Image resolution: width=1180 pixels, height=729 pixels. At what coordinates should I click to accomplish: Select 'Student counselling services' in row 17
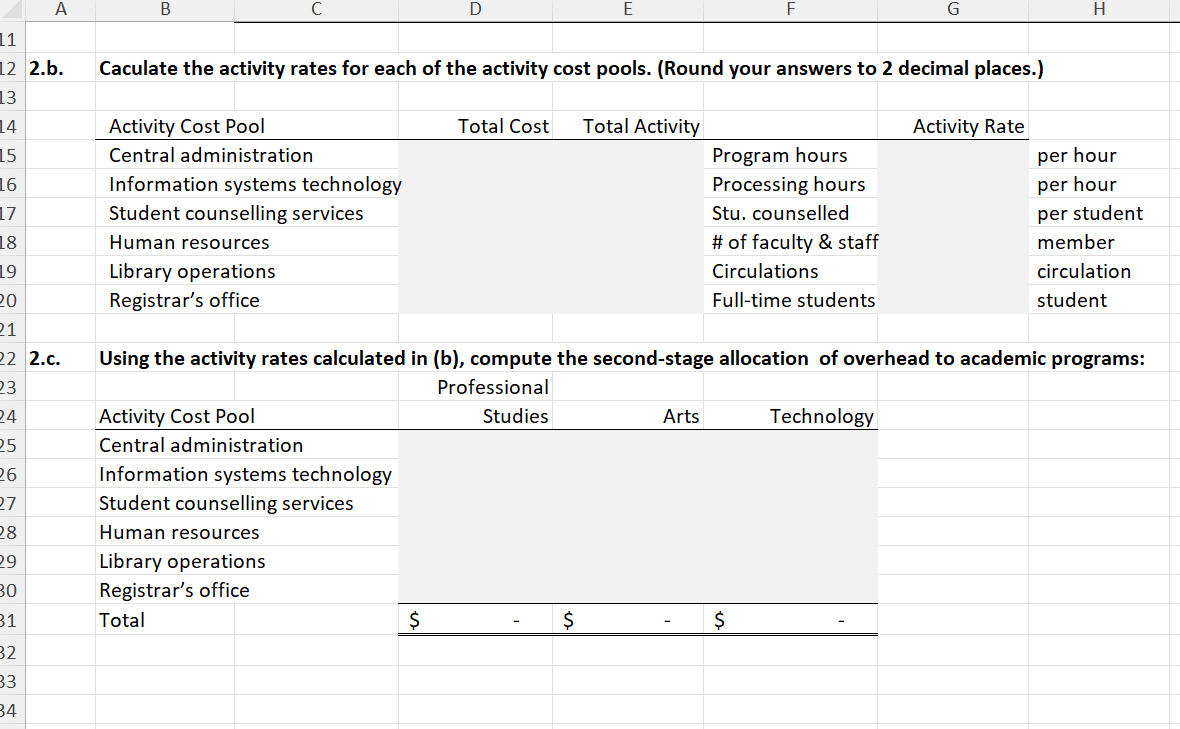236,214
